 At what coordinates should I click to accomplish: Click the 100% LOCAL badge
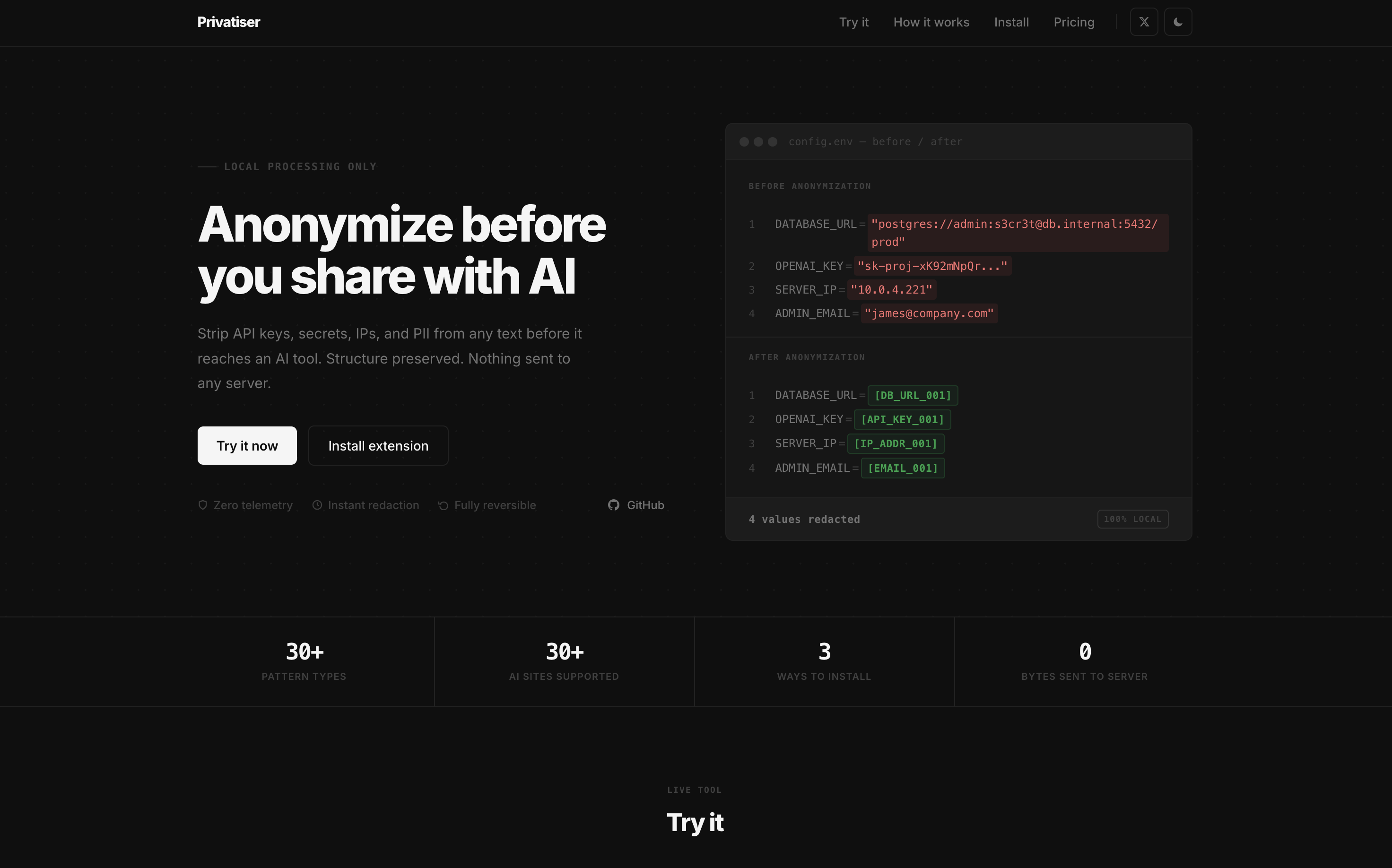(1132, 519)
